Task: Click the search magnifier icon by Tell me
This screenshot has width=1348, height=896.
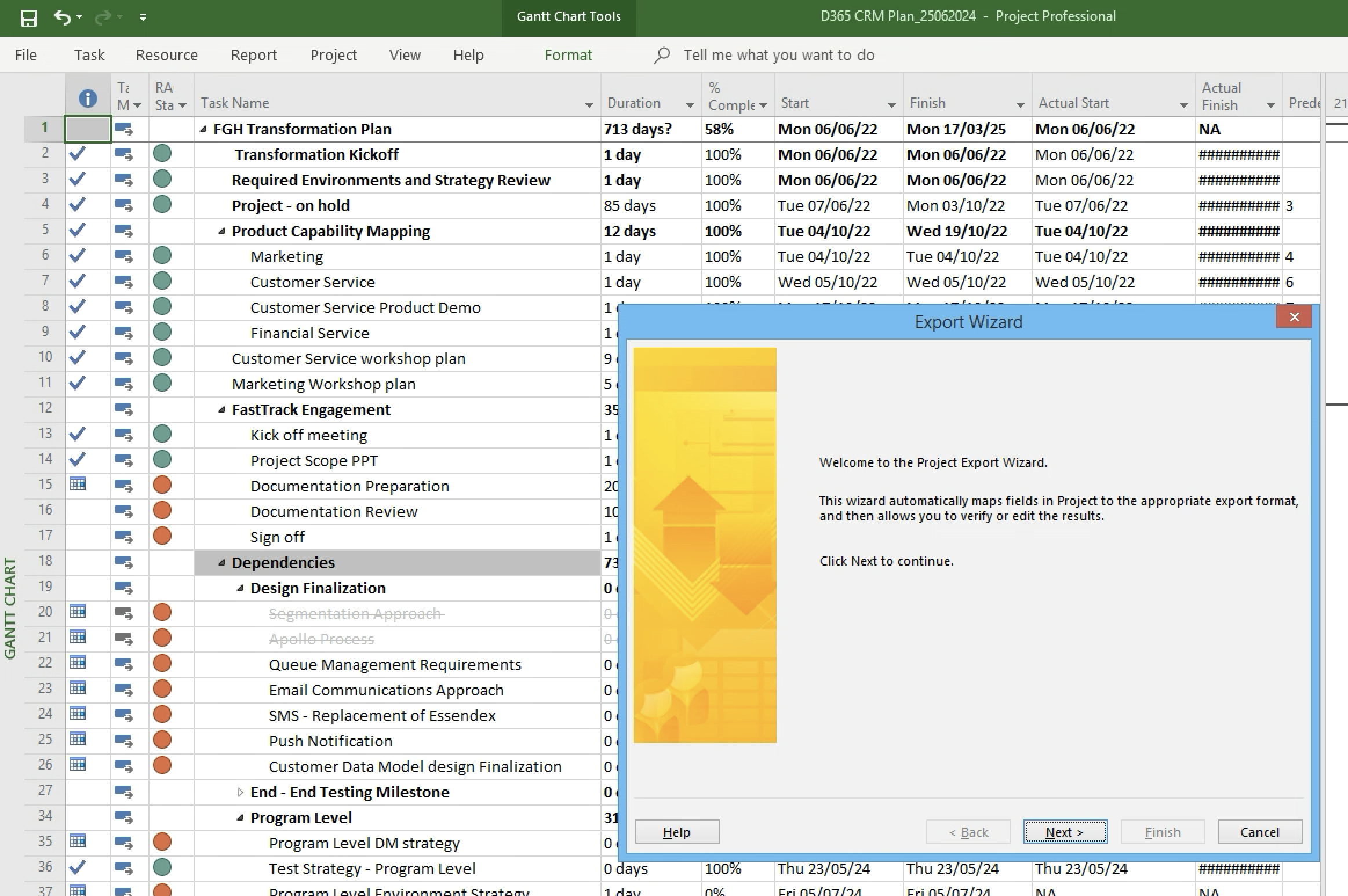Action: click(662, 55)
